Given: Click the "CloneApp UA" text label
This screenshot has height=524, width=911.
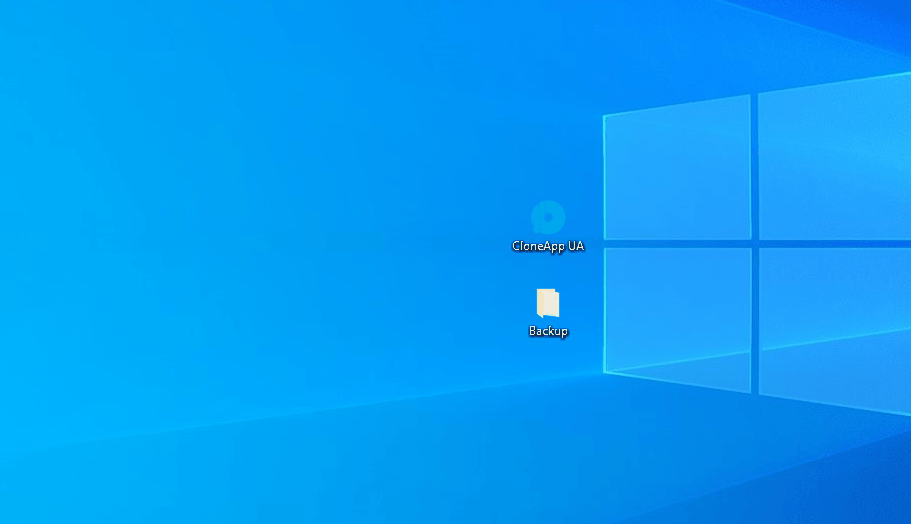Looking at the screenshot, I should [548, 246].
